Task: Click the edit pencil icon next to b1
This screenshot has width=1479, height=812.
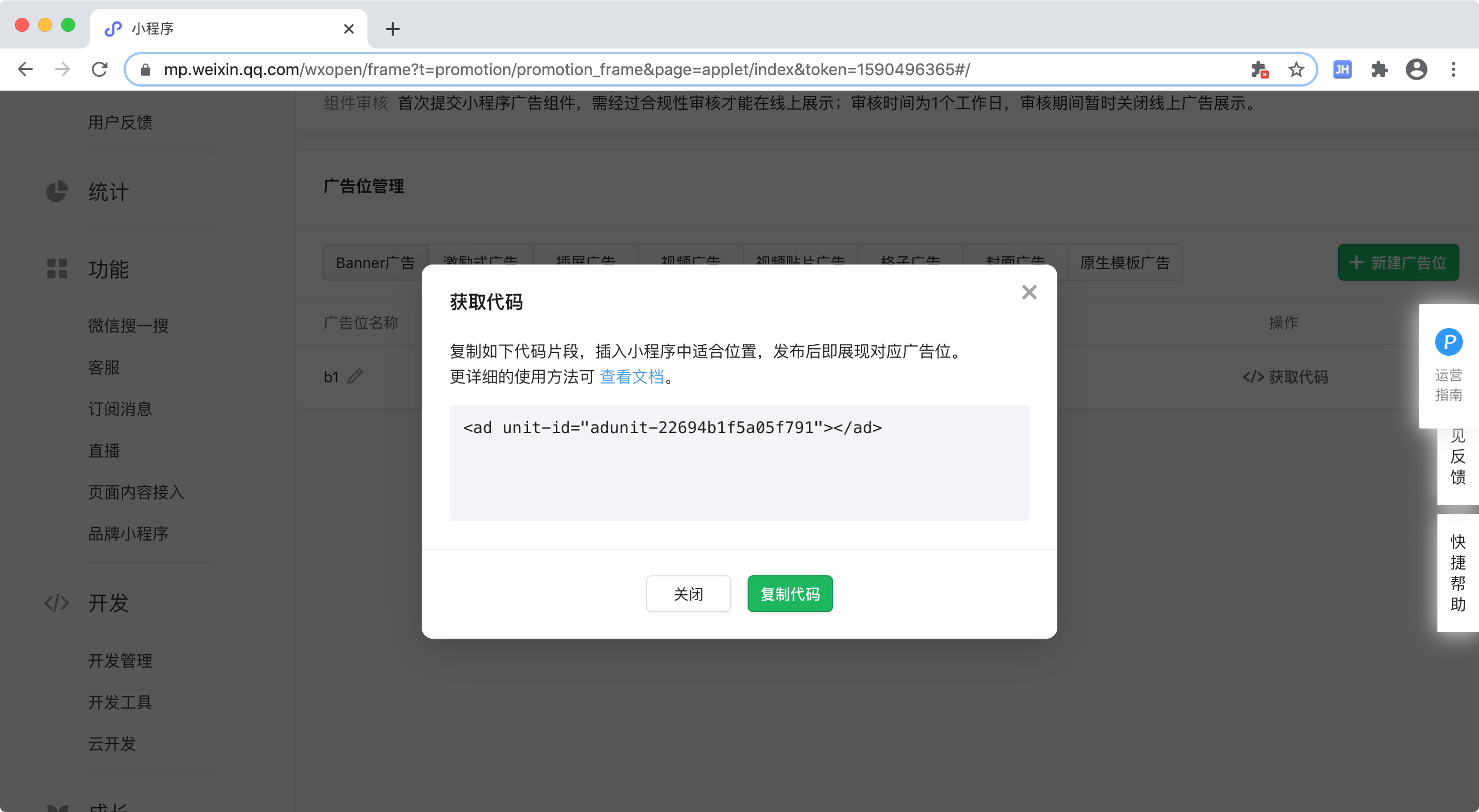Action: pos(355,377)
